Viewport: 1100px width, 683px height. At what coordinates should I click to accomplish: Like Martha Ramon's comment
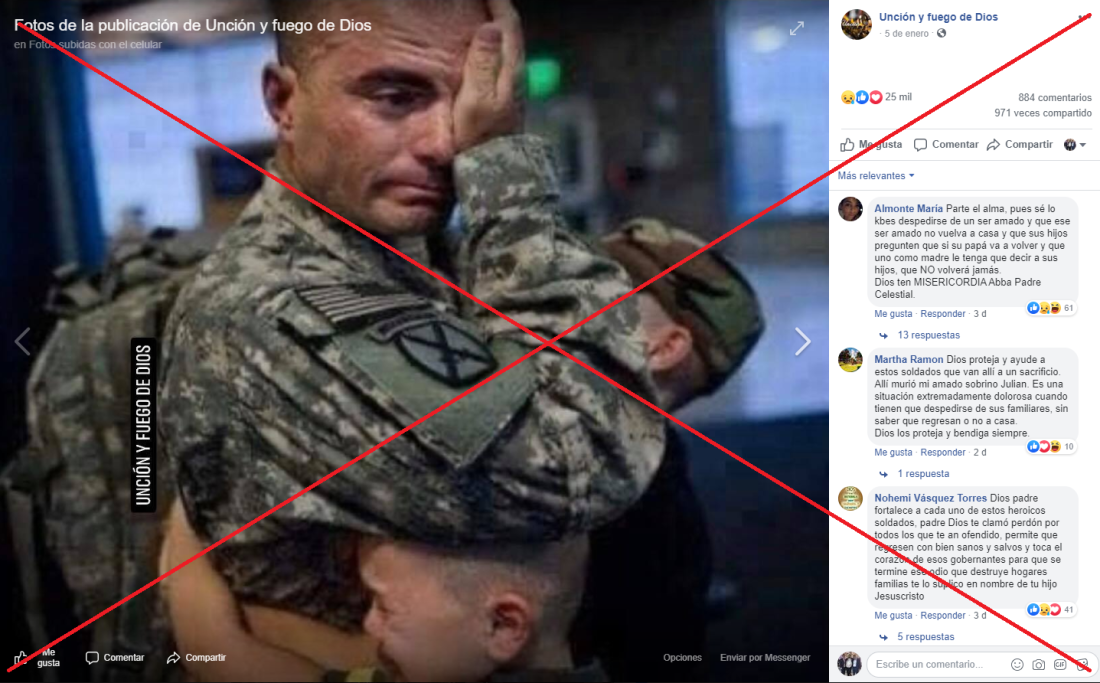(x=893, y=452)
